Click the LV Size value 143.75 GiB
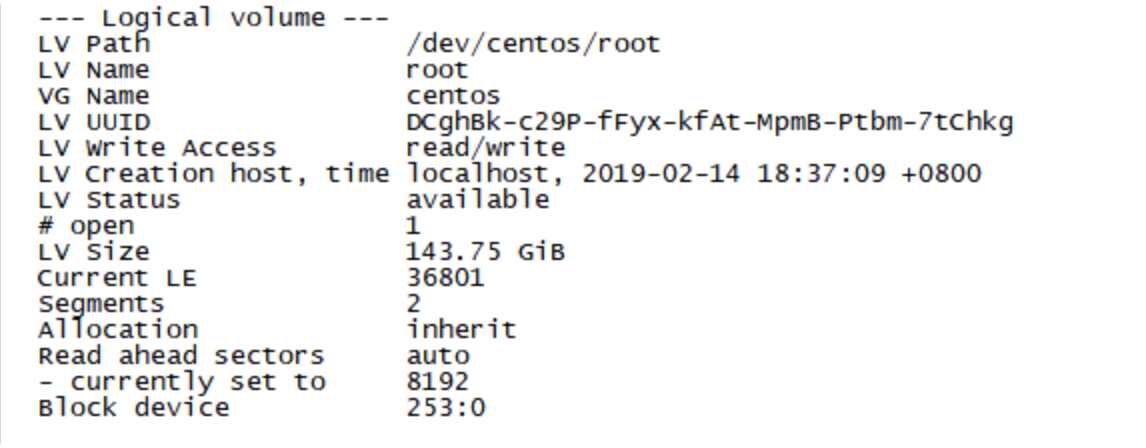This screenshot has height=448, width=1146. [485, 252]
